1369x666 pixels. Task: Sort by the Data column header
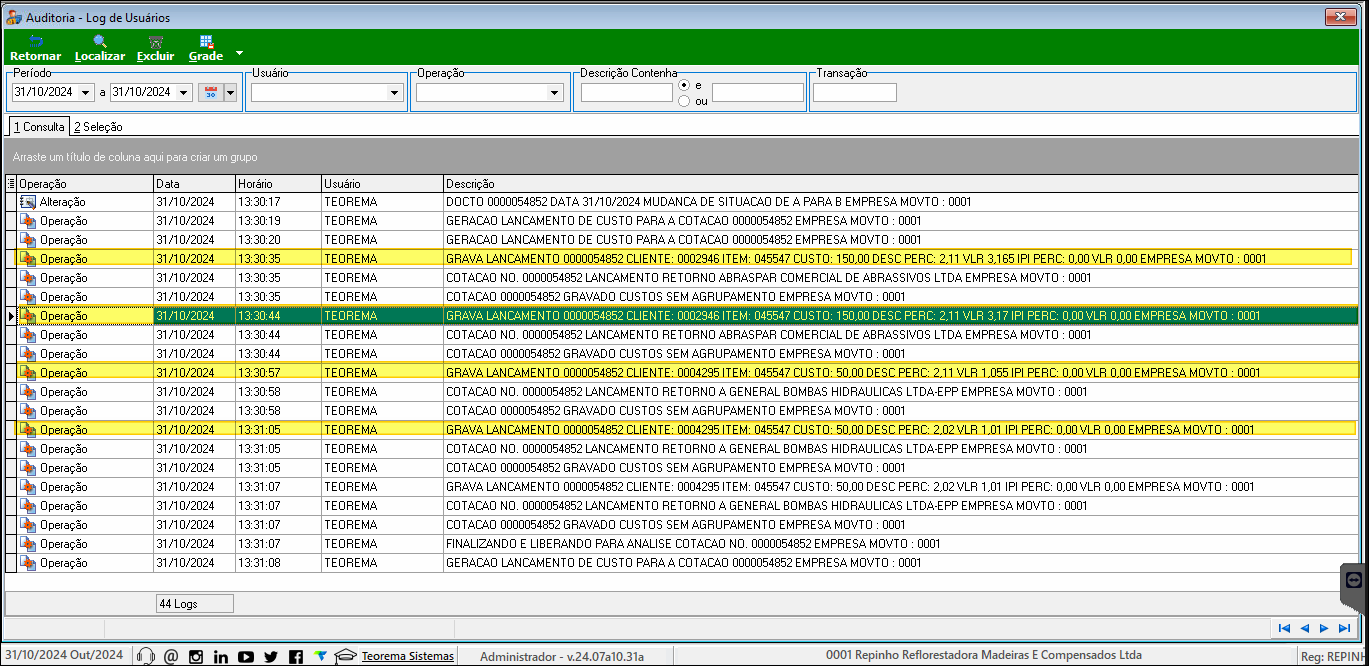(194, 184)
